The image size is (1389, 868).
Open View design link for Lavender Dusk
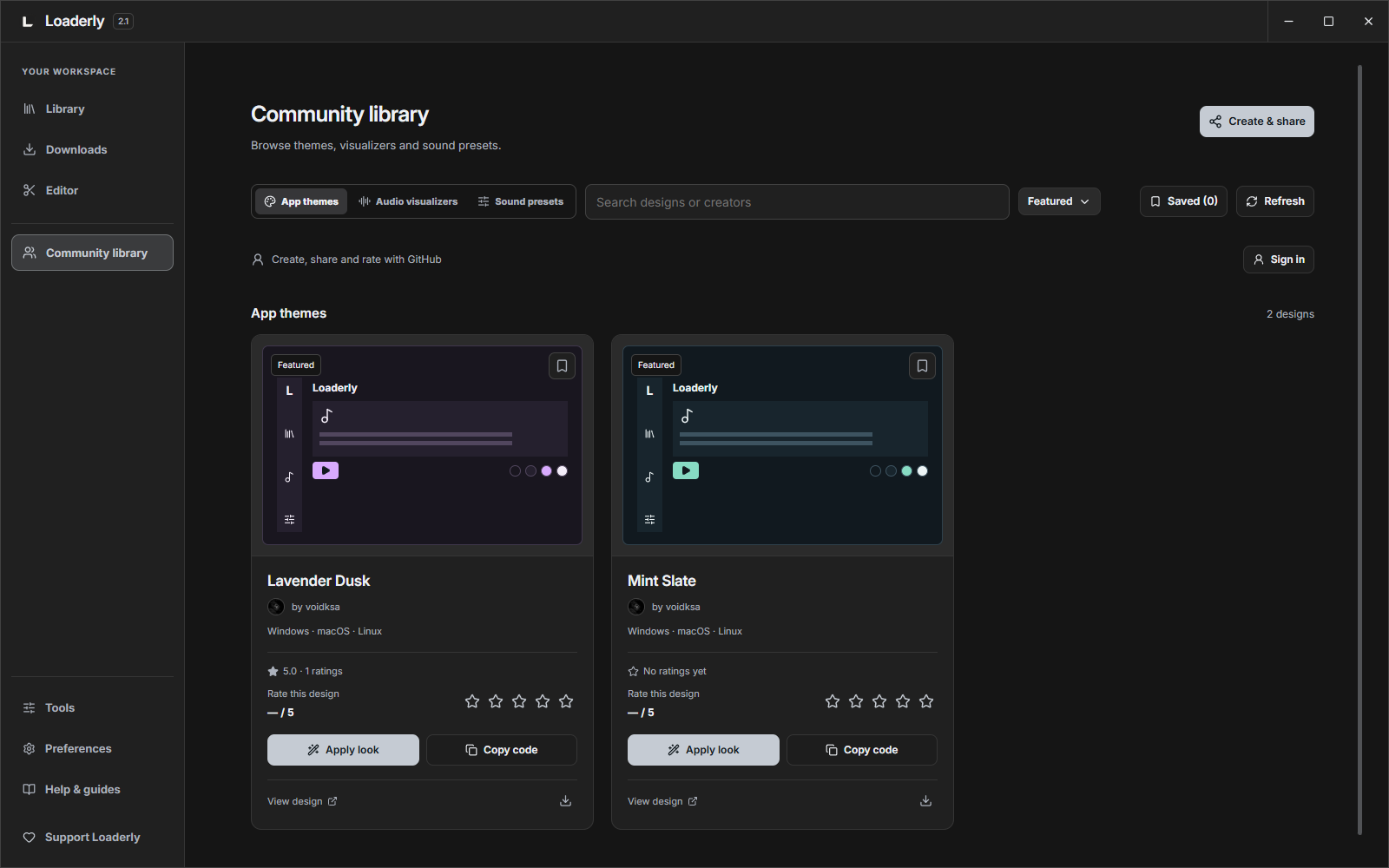pos(302,801)
